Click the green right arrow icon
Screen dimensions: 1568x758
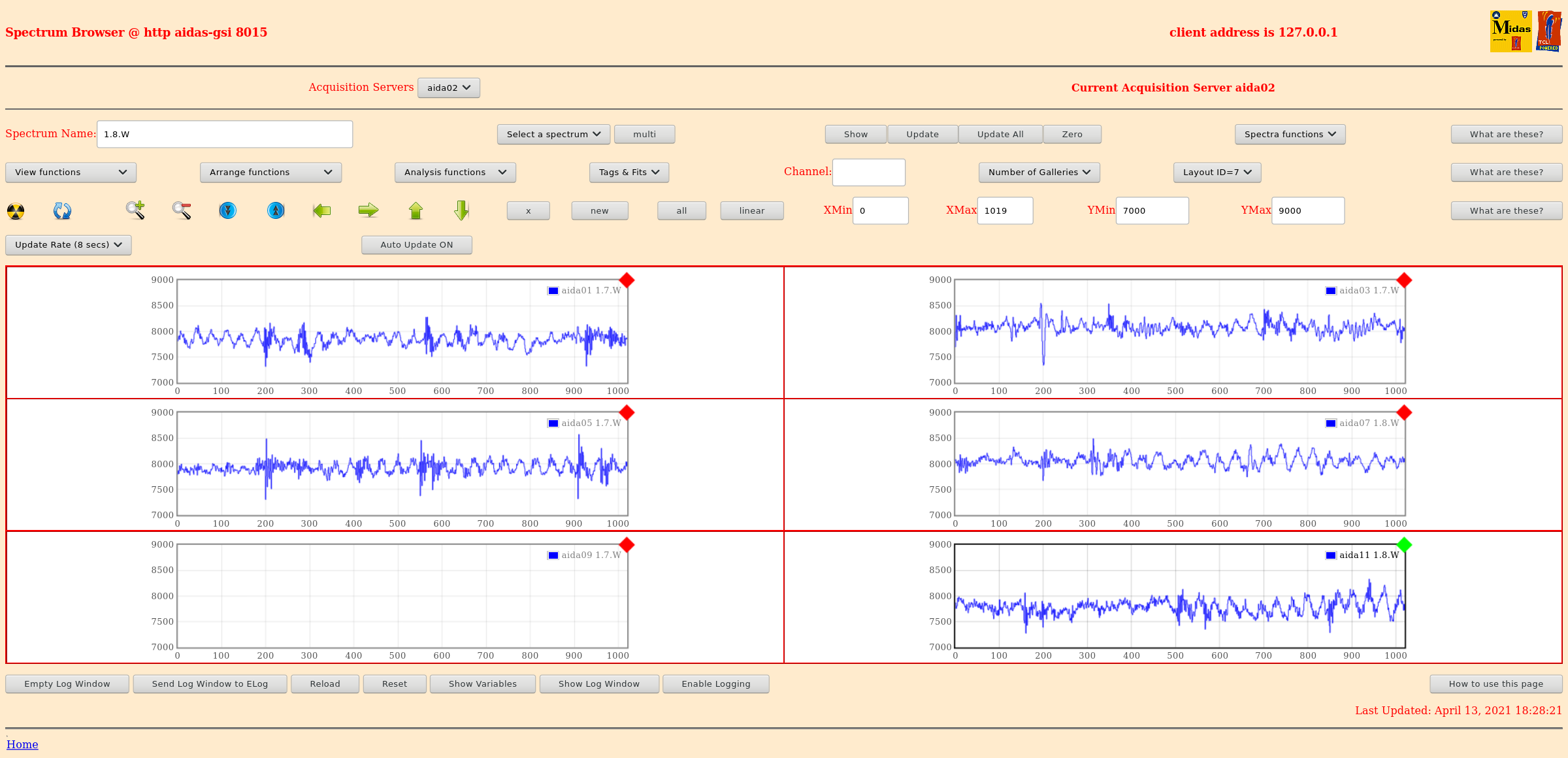click(368, 210)
